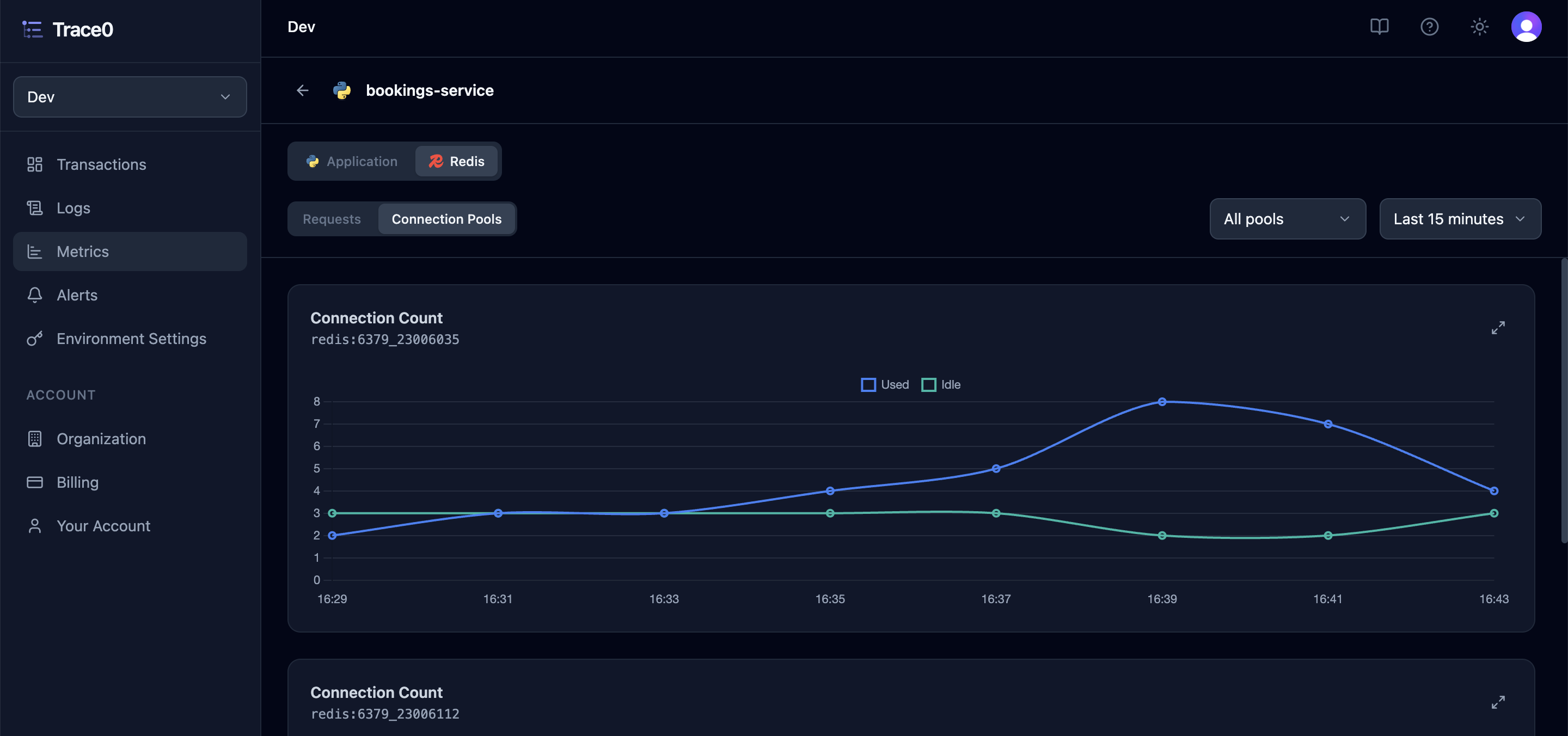Click the Organization building icon
Screen dimensions: 1568x736
pos(35,439)
